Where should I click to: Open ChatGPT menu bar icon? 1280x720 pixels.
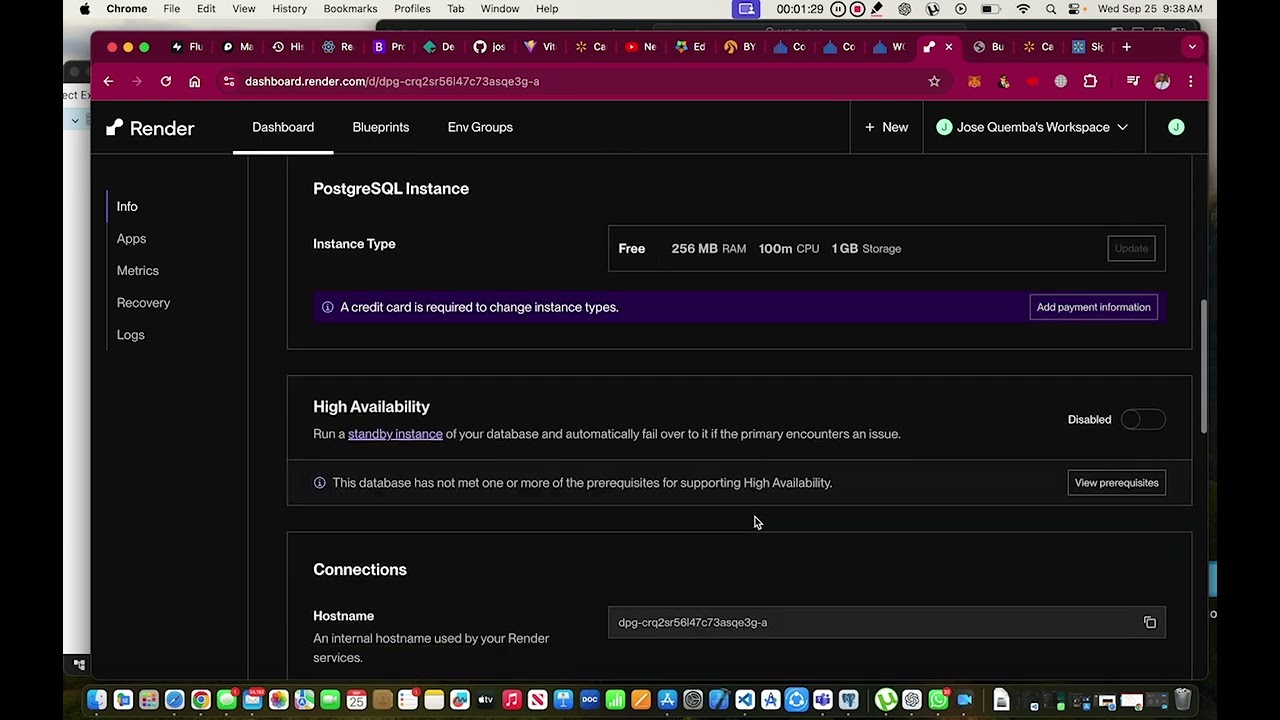click(x=905, y=9)
